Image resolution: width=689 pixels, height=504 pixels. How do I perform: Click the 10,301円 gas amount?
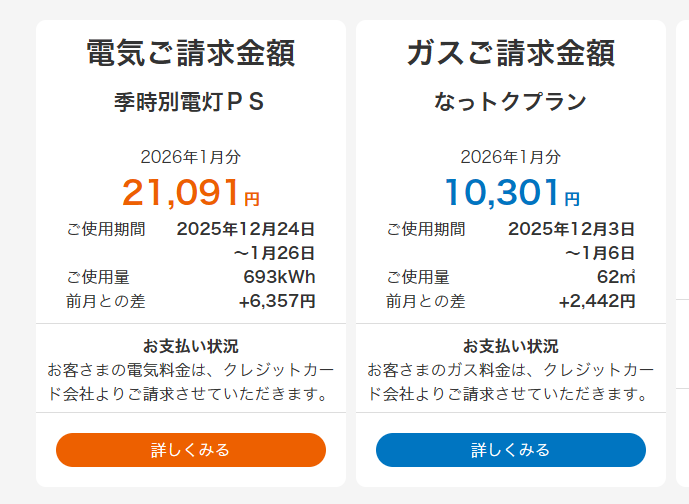510,191
